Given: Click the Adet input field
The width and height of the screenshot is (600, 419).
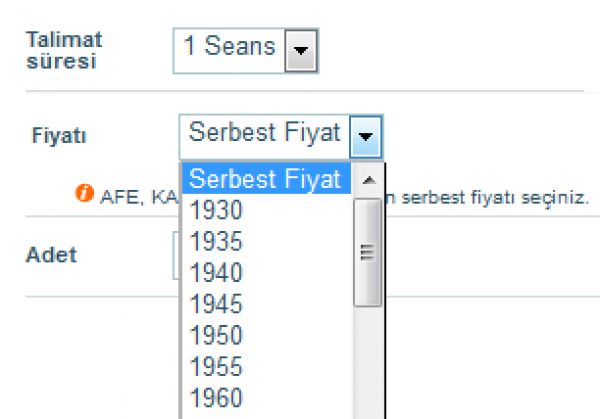Looking at the screenshot, I should (x=176, y=256).
